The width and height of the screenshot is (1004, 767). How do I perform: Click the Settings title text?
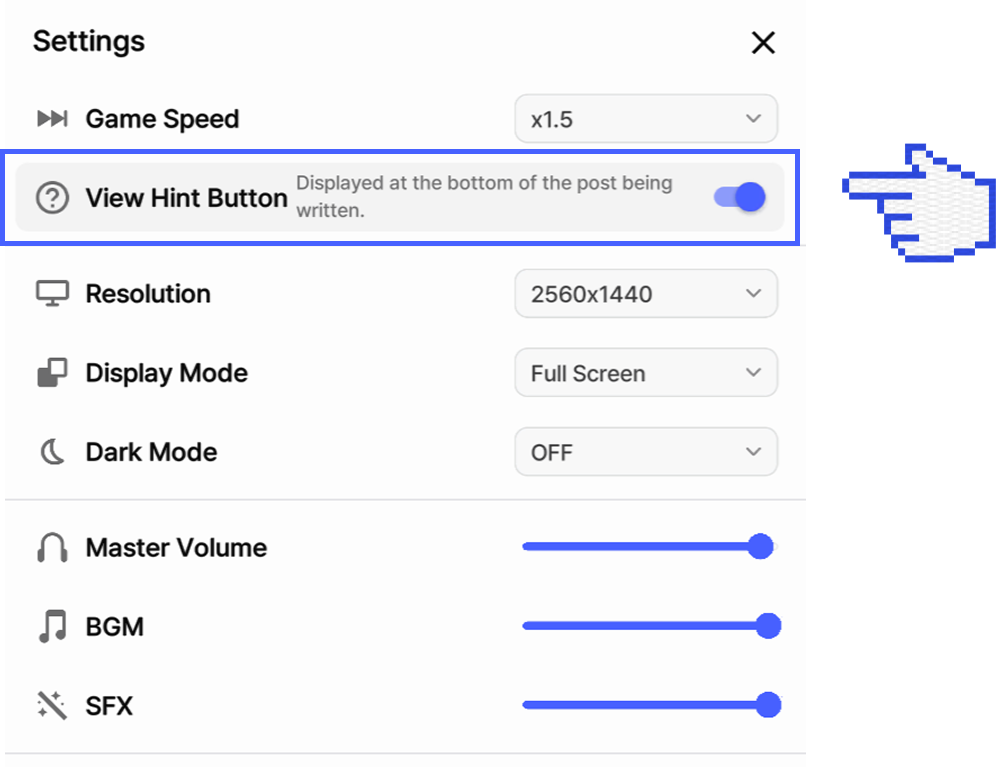tap(89, 42)
